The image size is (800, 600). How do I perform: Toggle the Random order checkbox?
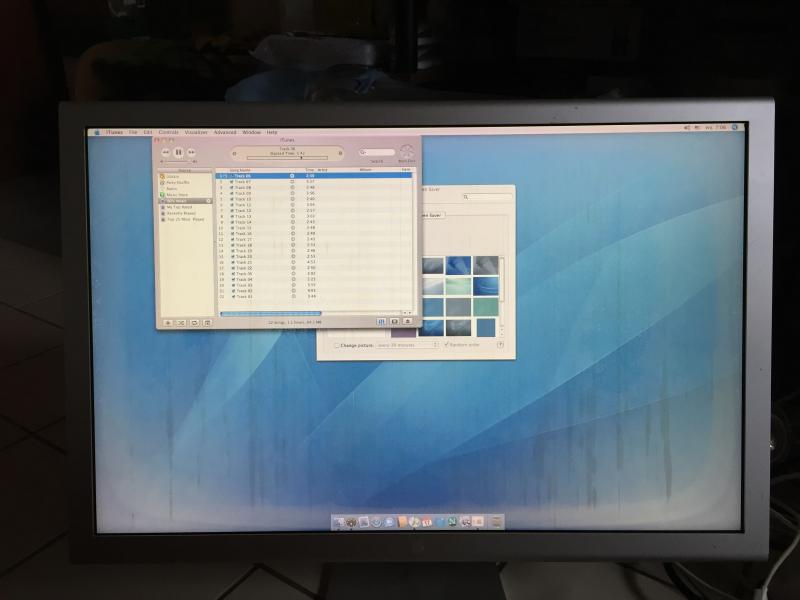point(446,345)
